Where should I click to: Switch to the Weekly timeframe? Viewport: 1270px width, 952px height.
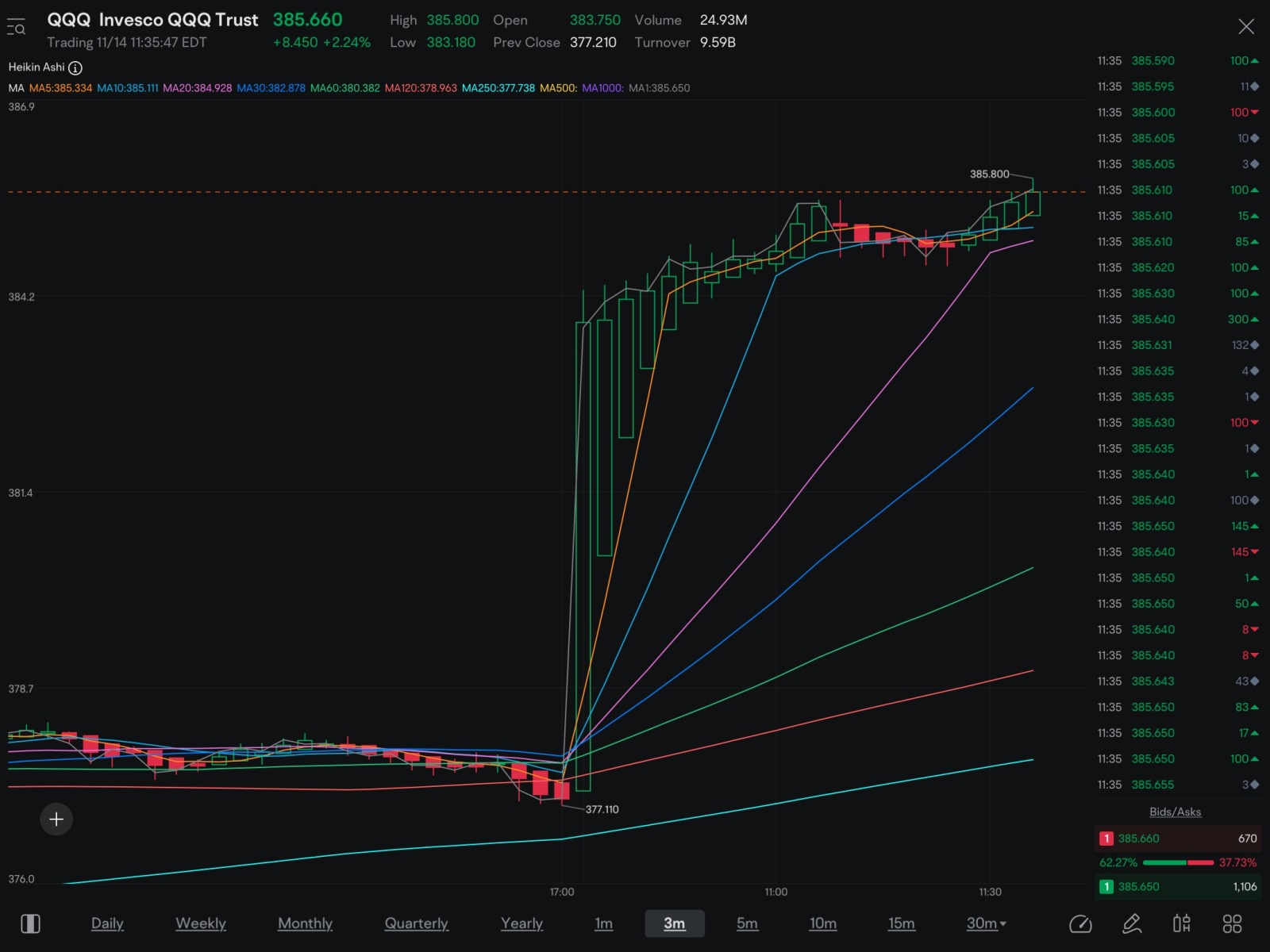point(201,923)
